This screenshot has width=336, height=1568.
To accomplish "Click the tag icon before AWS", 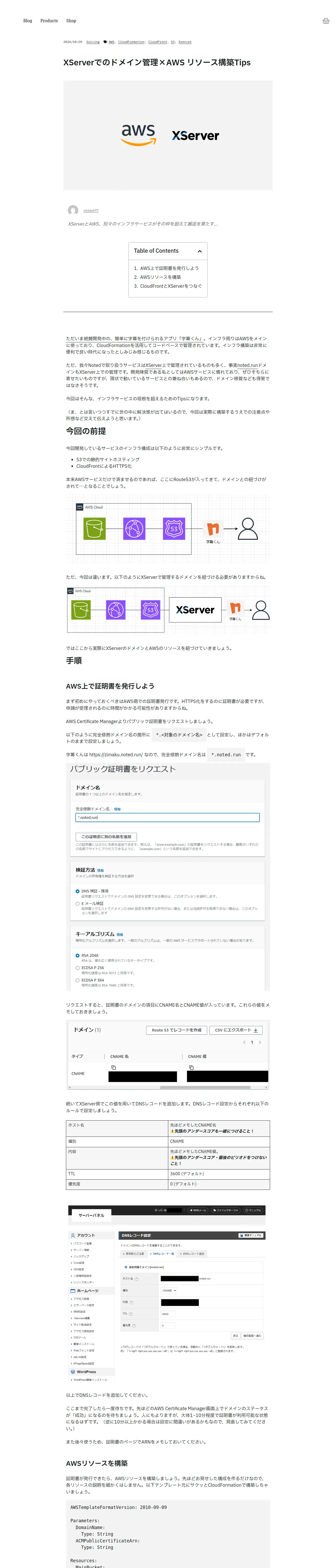I will coord(105,42).
